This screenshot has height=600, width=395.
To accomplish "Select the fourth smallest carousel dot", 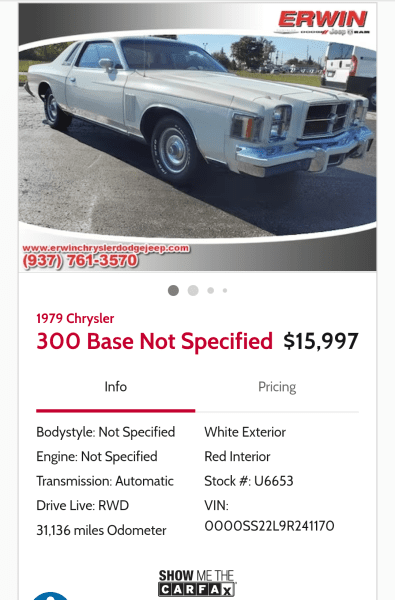I will 225,290.
